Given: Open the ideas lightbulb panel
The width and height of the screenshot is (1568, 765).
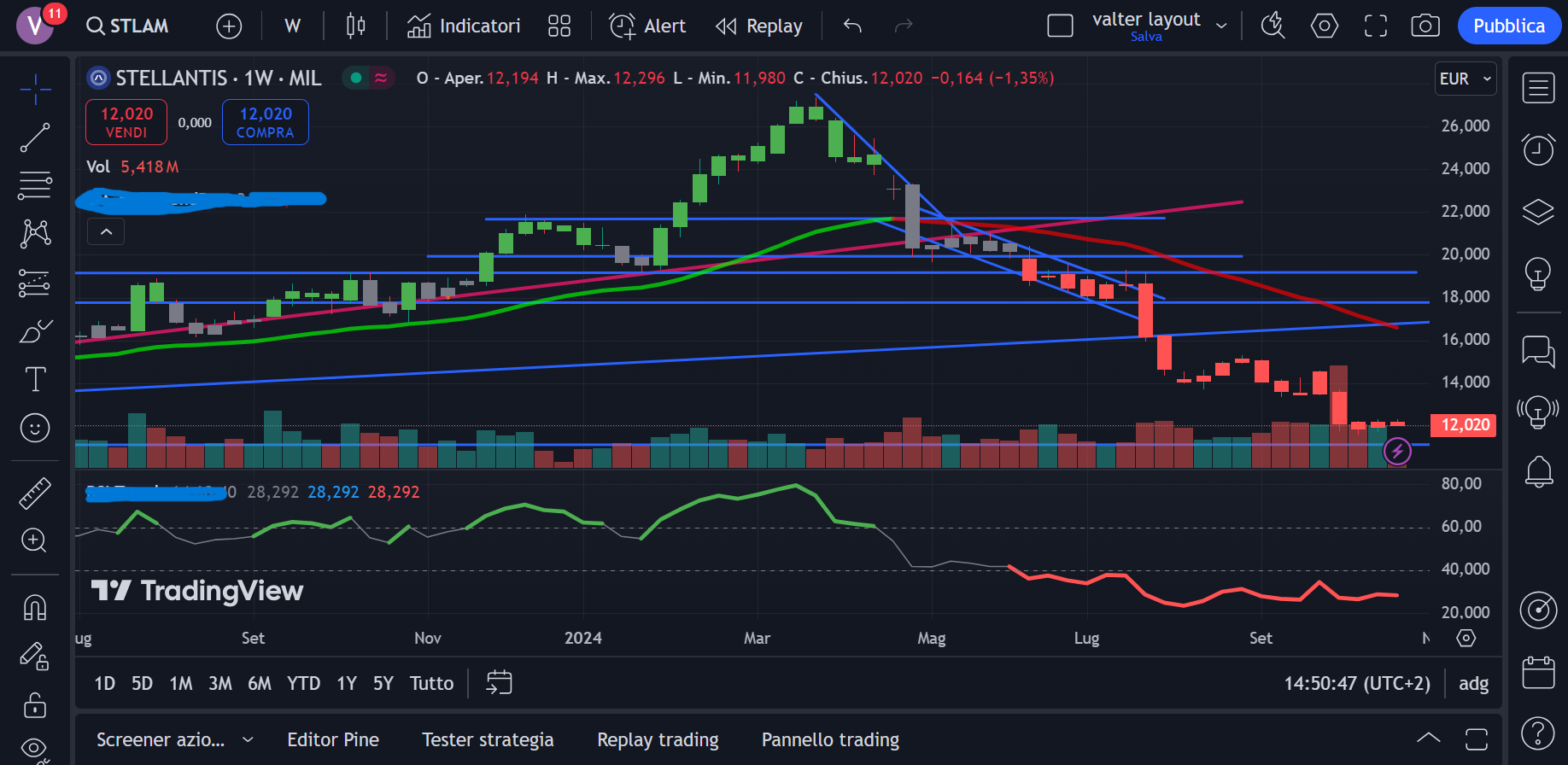Looking at the screenshot, I should tap(1538, 273).
